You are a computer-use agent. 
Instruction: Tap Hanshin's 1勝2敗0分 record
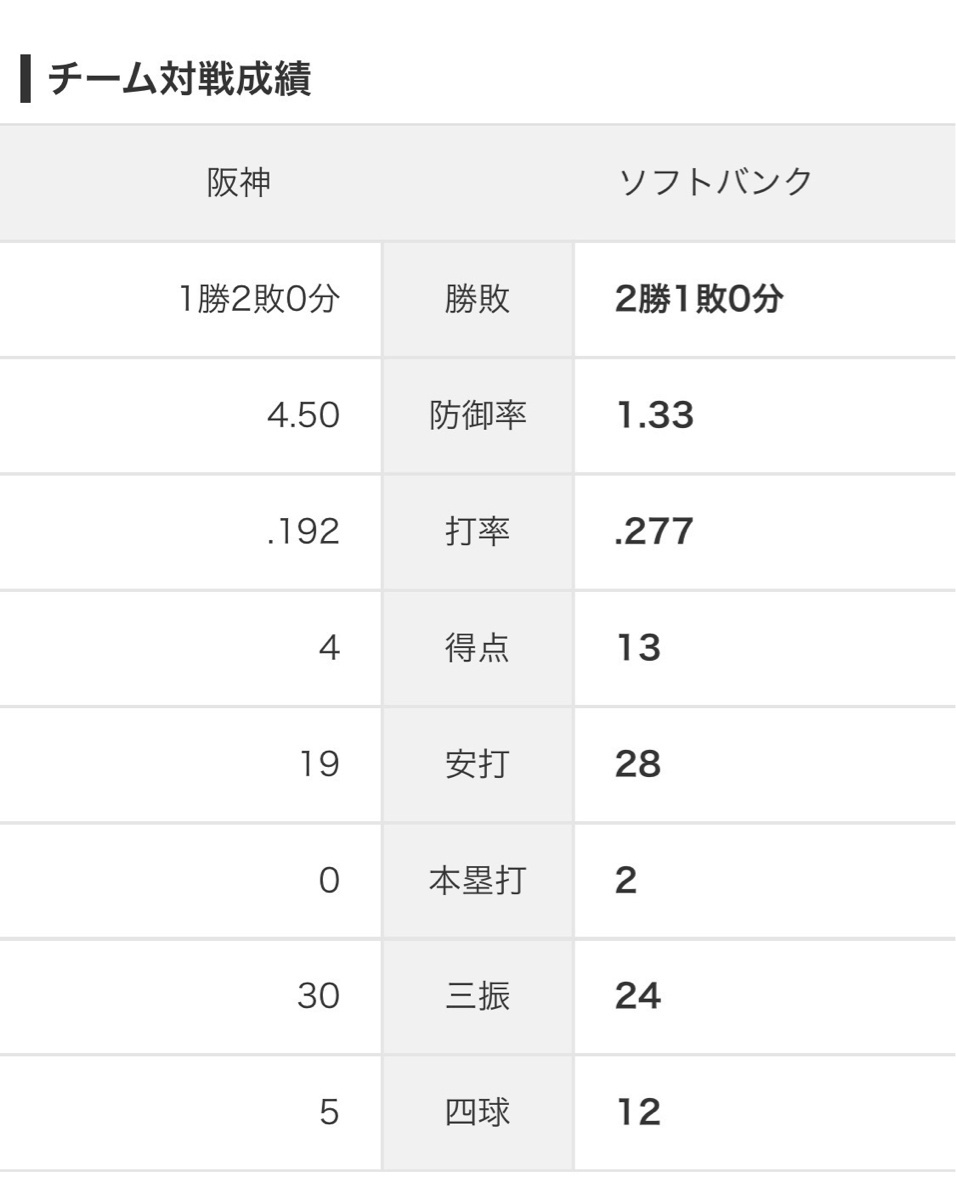260,299
